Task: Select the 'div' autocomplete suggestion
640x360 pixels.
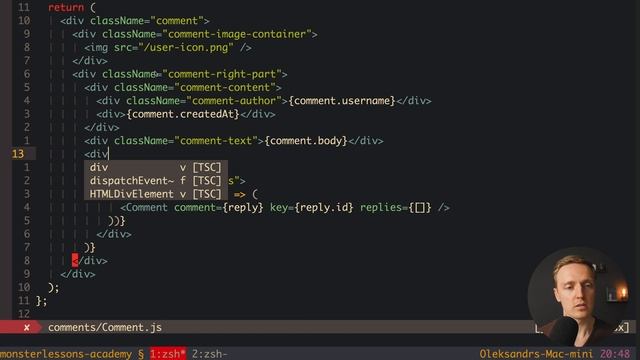Action: [x=156, y=167]
